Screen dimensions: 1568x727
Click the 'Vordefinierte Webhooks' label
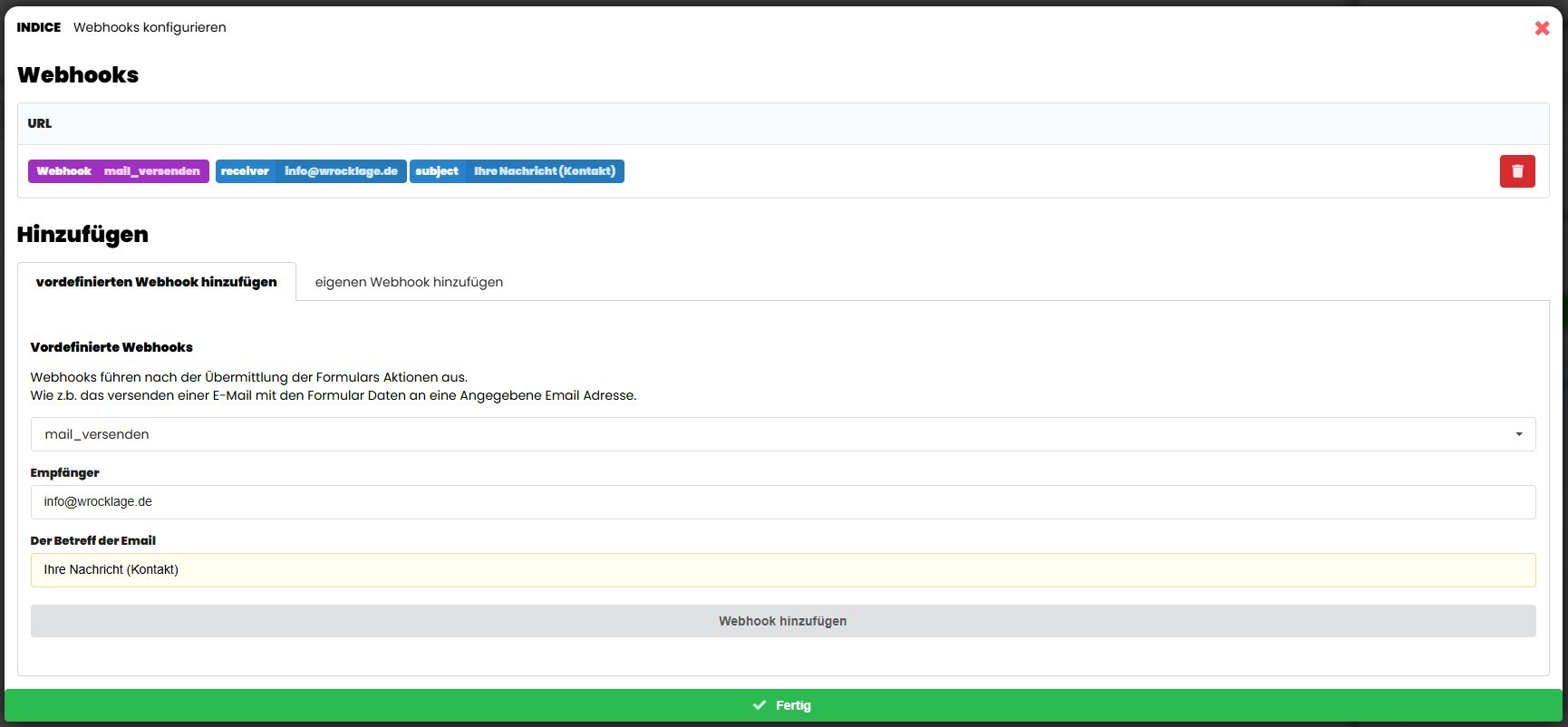click(x=111, y=347)
